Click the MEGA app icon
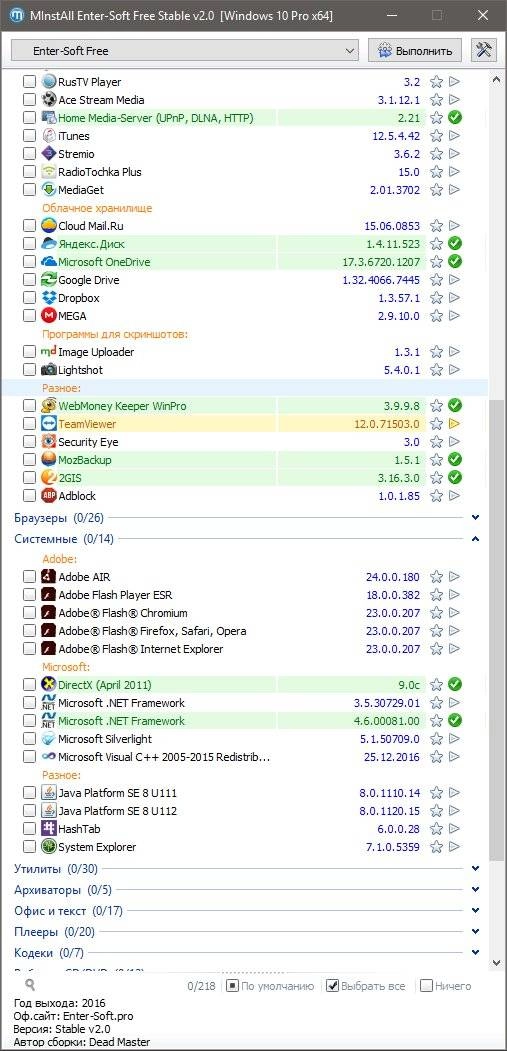The width and height of the screenshot is (507, 1051). 49,316
